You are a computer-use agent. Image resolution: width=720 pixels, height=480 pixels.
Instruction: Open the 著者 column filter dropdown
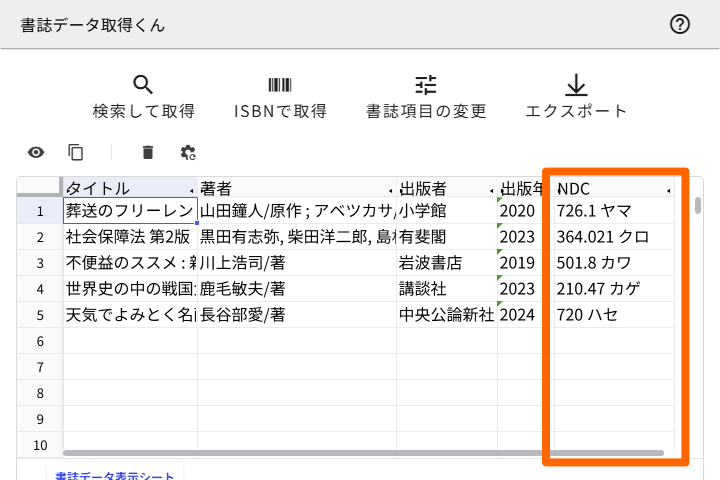(x=390, y=189)
